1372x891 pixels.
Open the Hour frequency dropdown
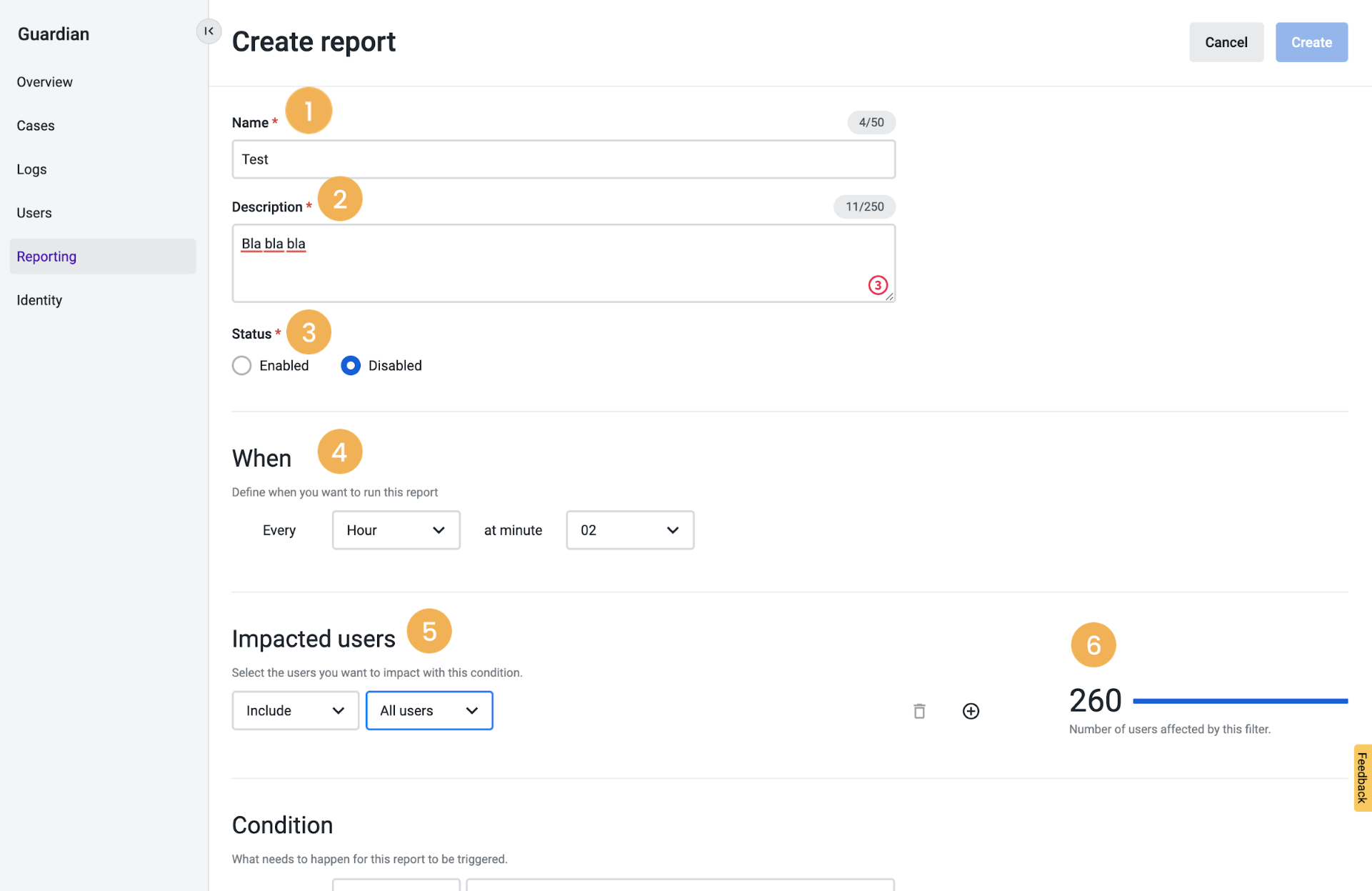pos(396,529)
